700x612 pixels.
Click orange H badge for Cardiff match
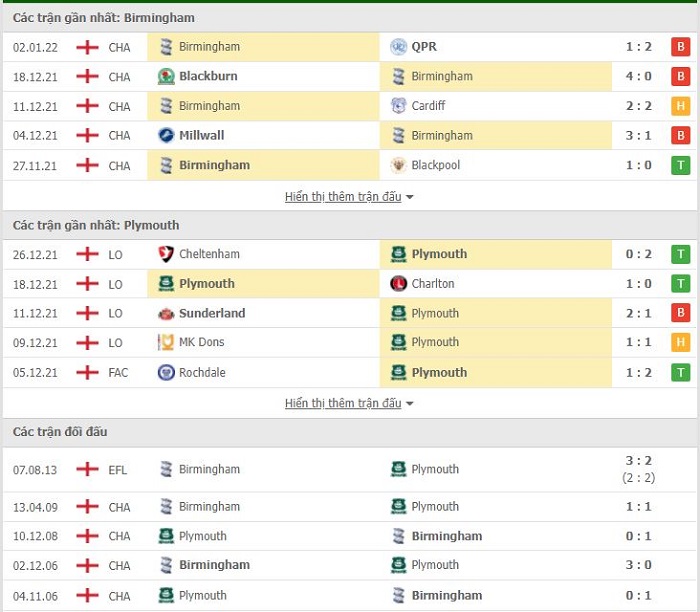click(x=681, y=106)
